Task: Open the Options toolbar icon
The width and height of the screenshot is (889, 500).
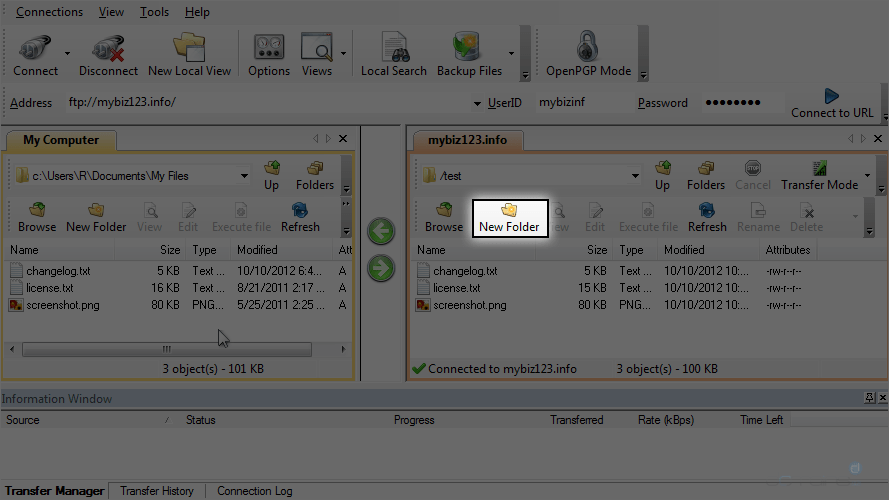Action: click(269, 54)
